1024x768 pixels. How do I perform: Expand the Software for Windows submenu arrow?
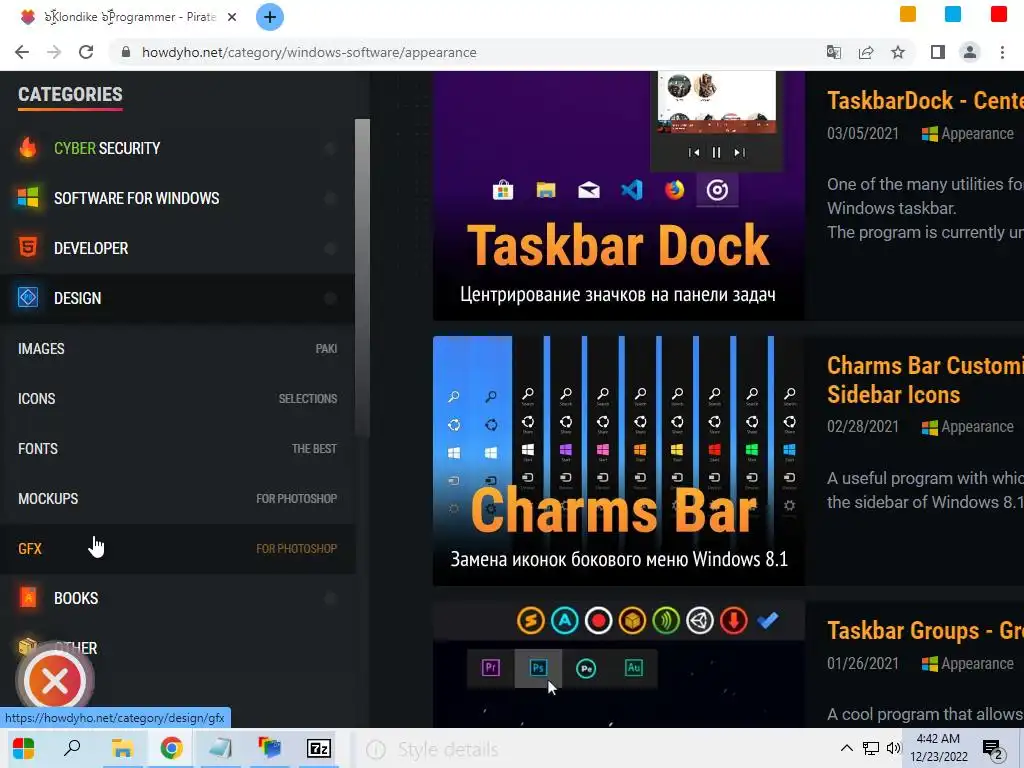[330, 198]
